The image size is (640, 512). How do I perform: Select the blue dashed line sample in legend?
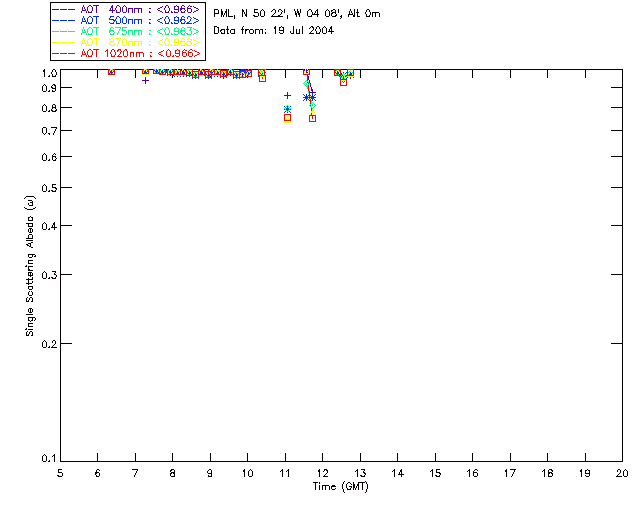[64, 20]
